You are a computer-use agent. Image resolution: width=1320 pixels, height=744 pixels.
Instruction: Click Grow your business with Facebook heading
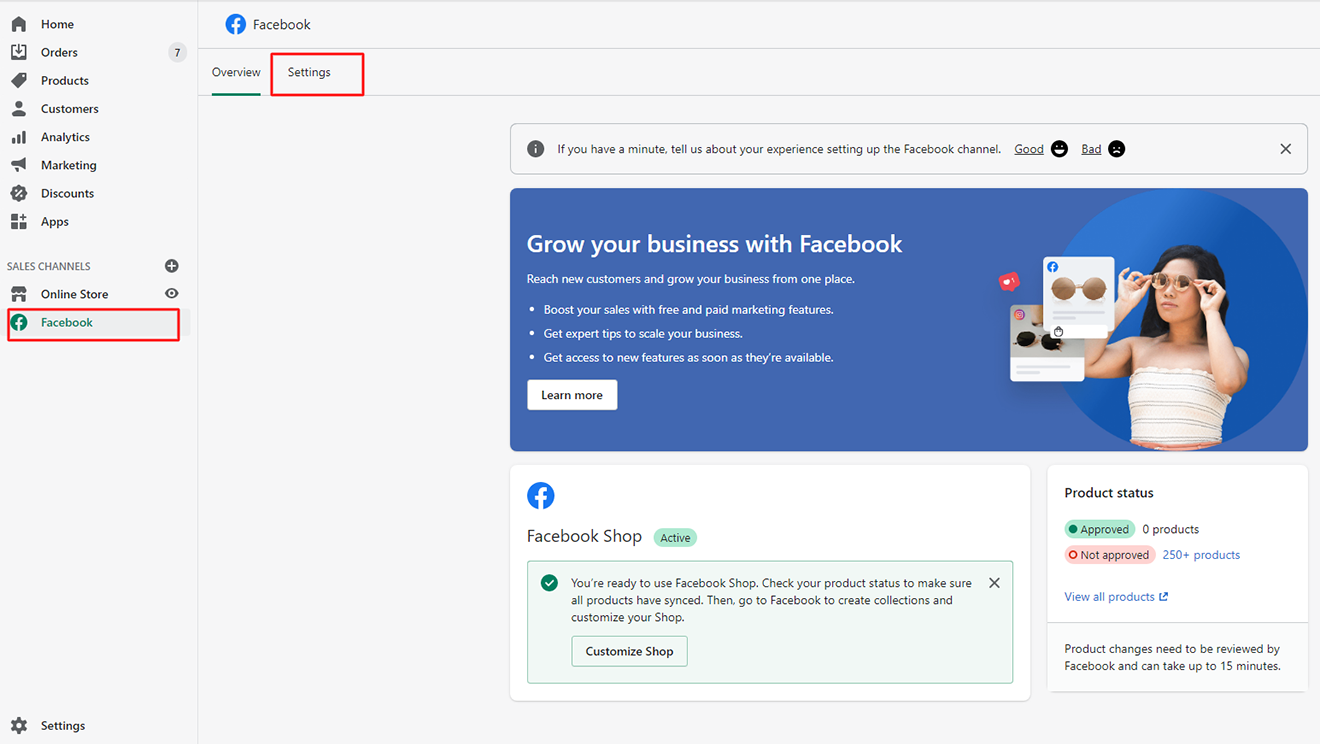click(x=714, y=244)
